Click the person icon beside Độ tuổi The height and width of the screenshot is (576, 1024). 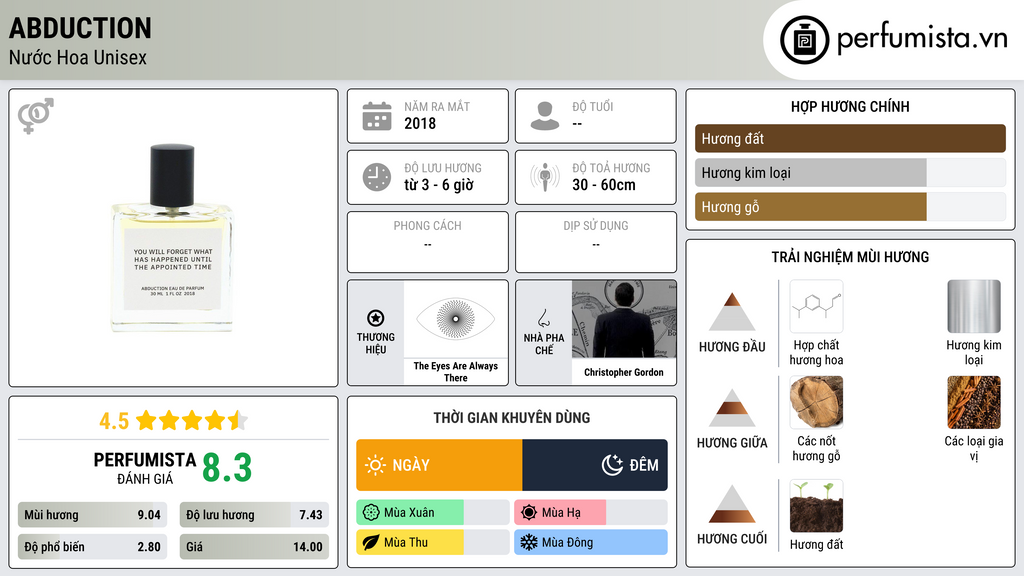click(545, 116)
